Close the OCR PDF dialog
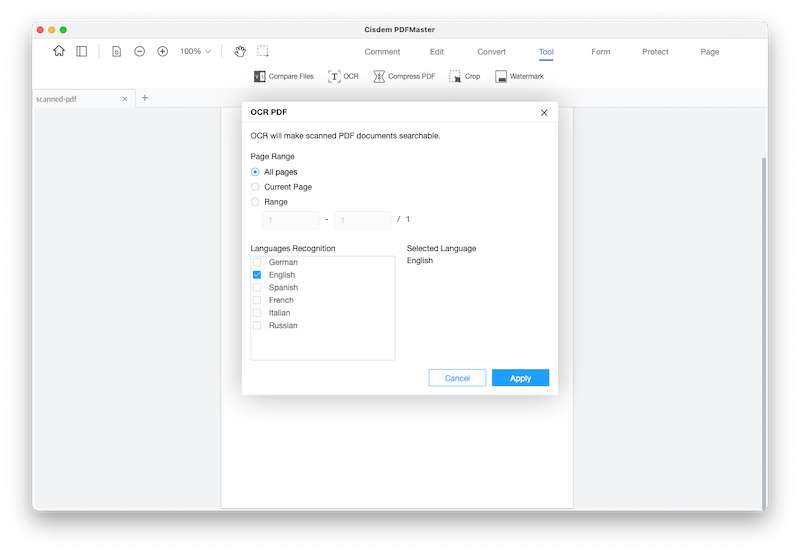Image resolution: width=800 pixels, height=553 pixels. tap(544, 113)
